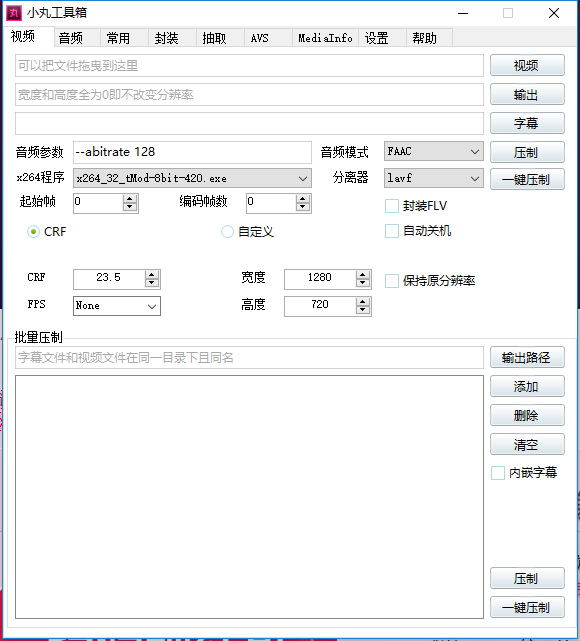Image resolution: width=580 pixels, height=641 pixels.
Task: Increase the 高度 height value
Action: 363,302
